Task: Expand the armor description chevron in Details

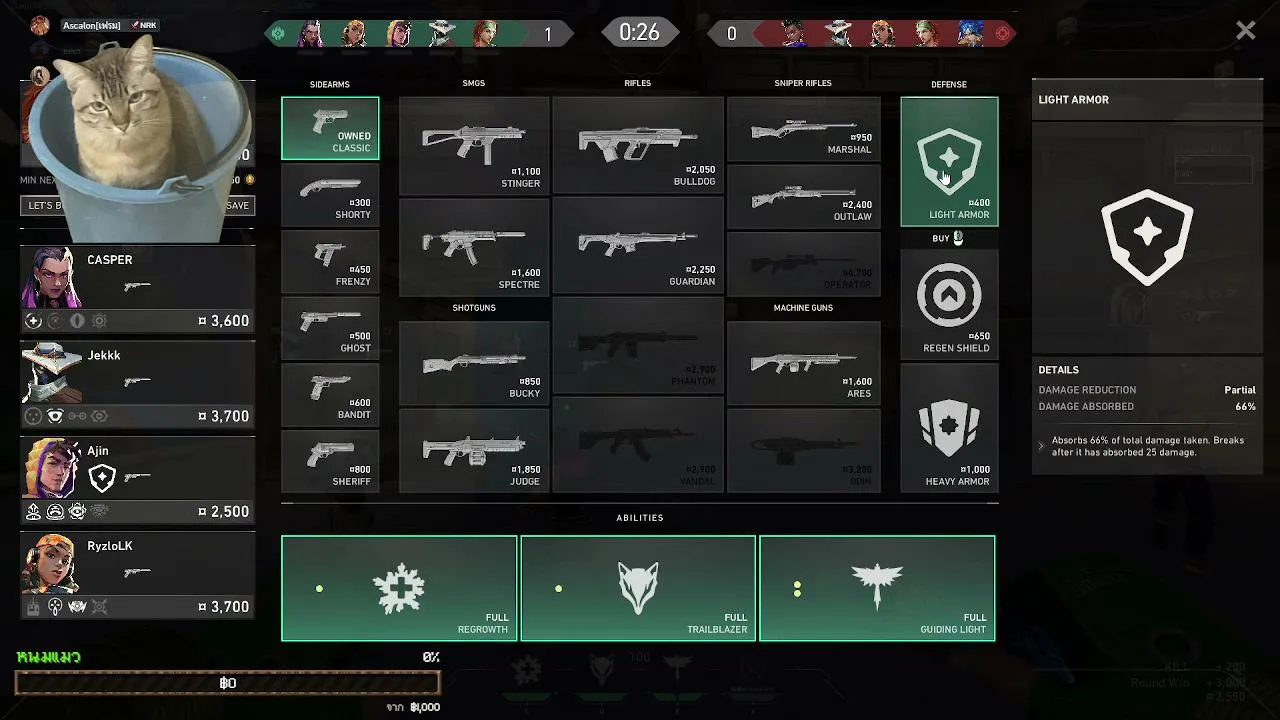Action: pos(1041,446)
